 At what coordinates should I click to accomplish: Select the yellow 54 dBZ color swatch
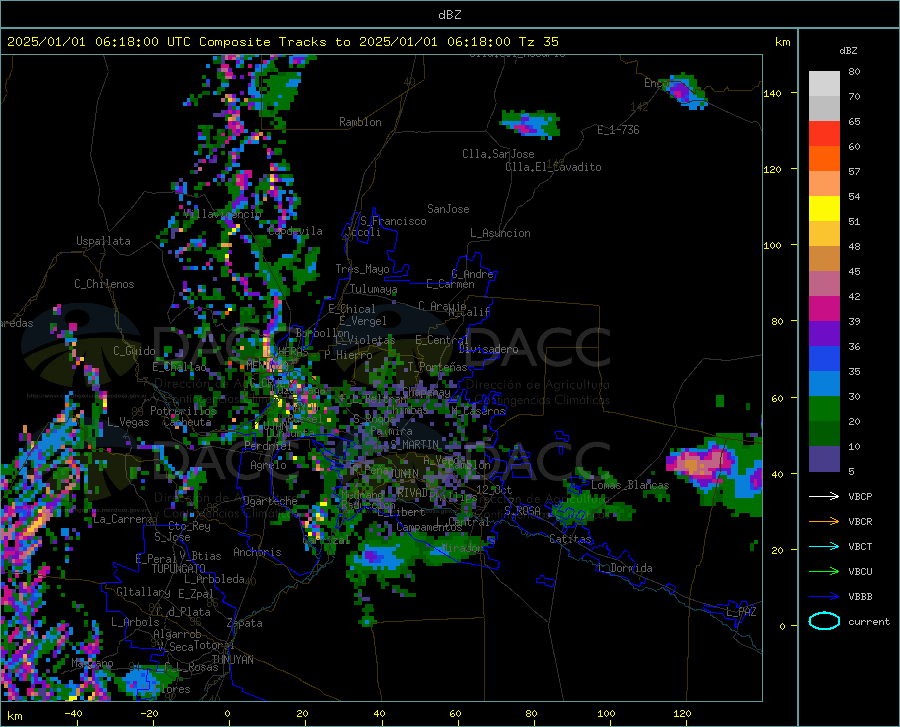tap(824, 209)
